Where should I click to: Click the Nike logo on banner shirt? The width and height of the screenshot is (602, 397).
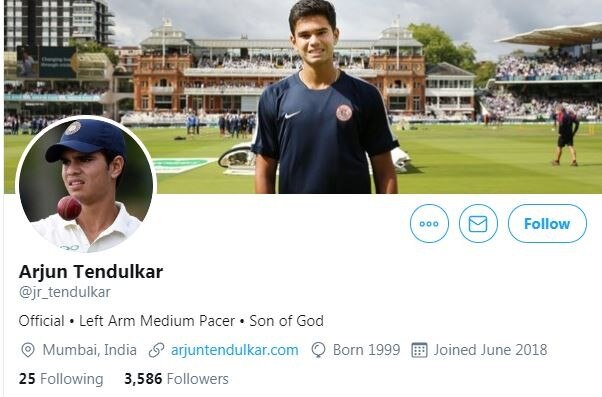click(293, 114)
